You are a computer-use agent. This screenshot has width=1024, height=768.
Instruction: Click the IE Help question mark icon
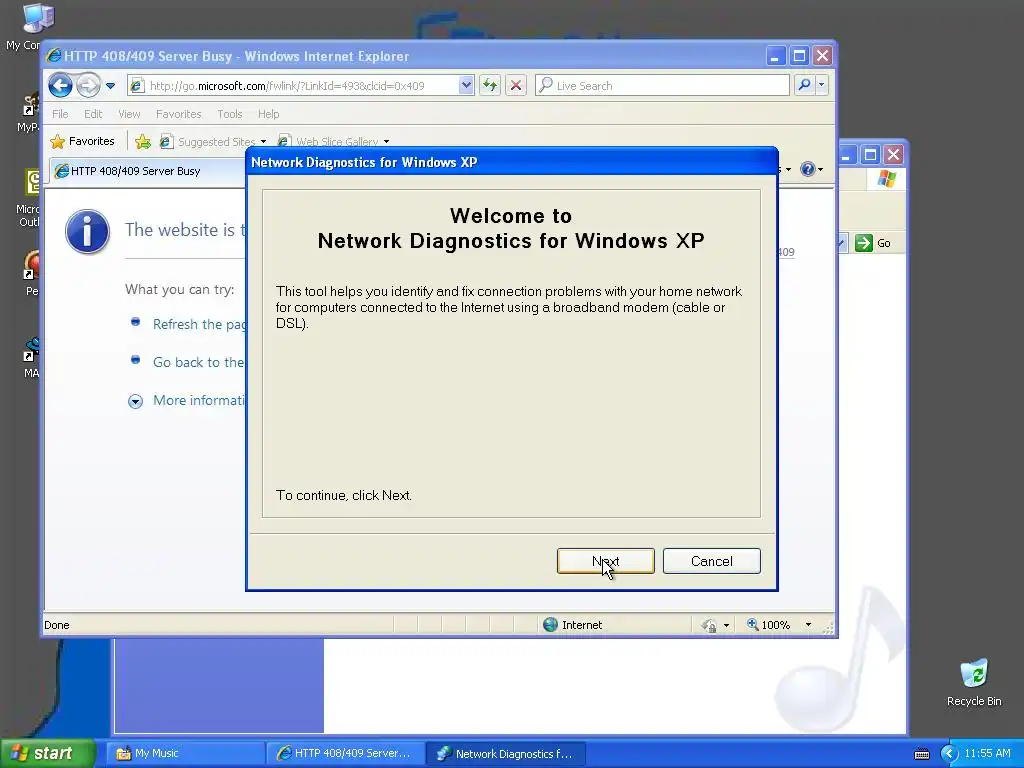[808, 169]
